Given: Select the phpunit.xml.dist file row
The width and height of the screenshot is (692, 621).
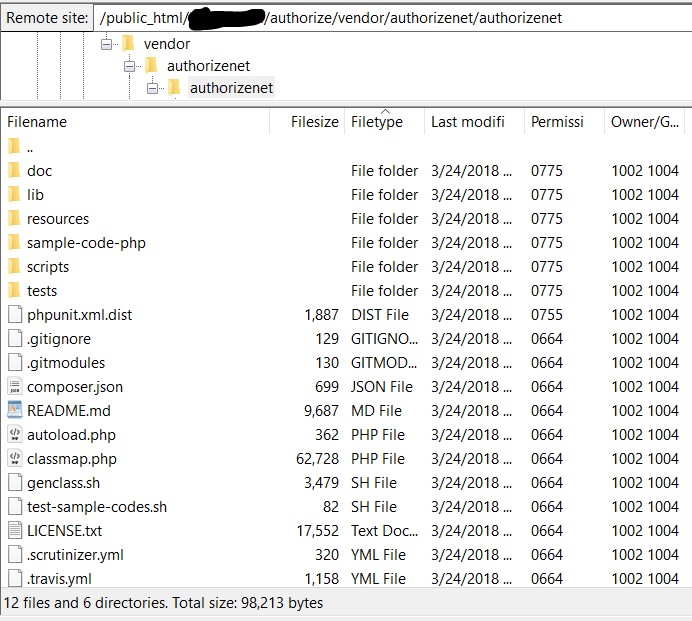Looking at the screenshot, I should point(79,314).
